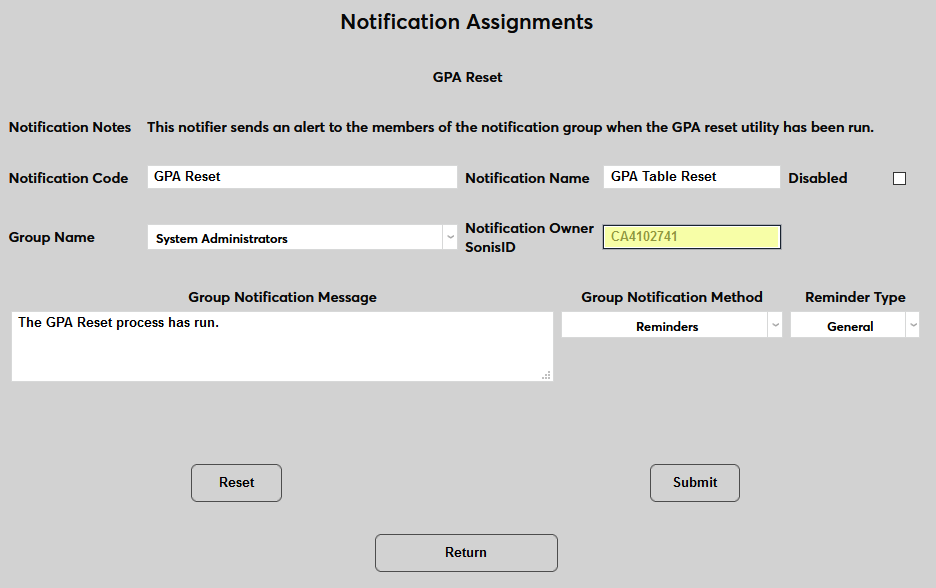The image size is (936, 588).
Task: Click inside the Group Notification Message textarea
Action: pyautogui.click(x=282, y=345)
